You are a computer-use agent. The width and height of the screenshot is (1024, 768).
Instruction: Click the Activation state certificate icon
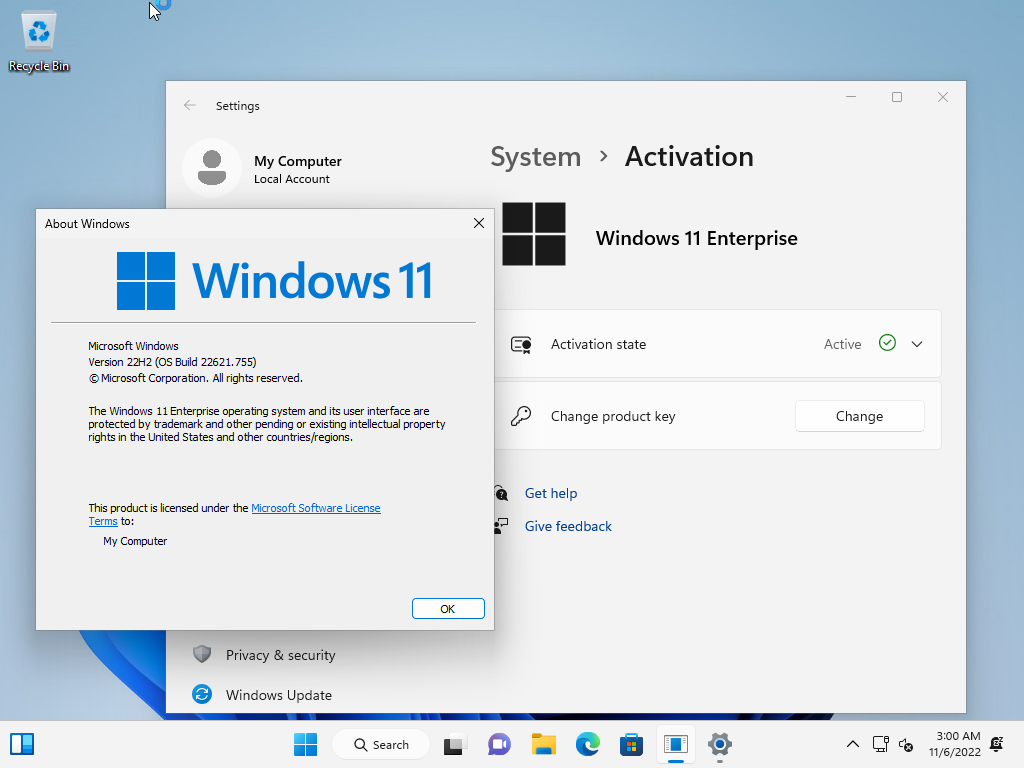[x=521, y=344]
